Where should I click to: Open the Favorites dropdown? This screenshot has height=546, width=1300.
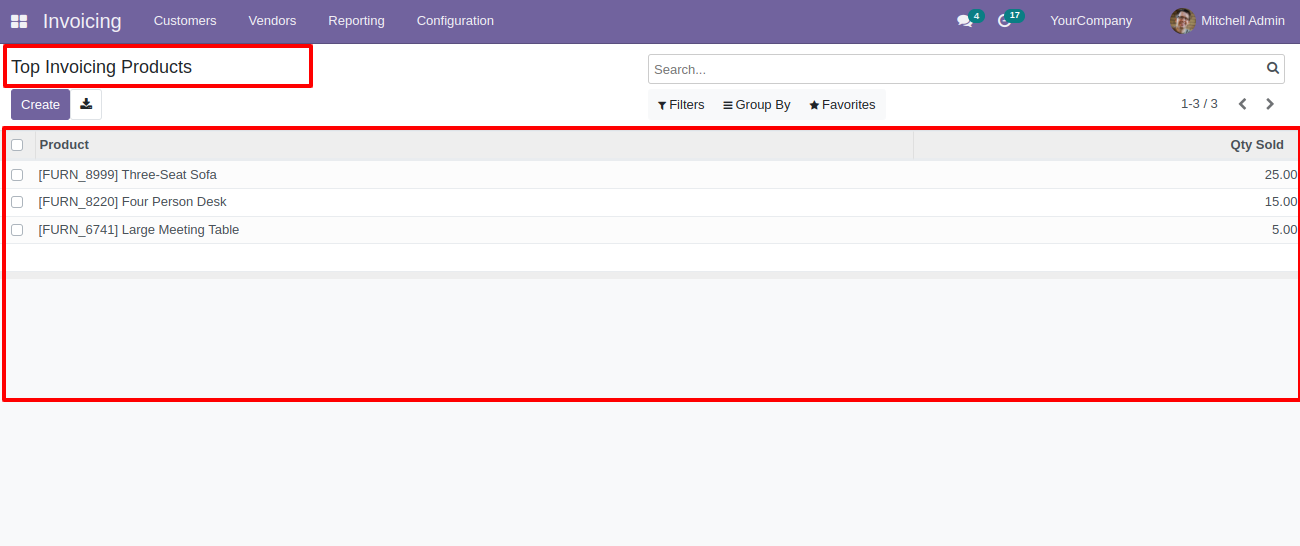pos(842,105)
